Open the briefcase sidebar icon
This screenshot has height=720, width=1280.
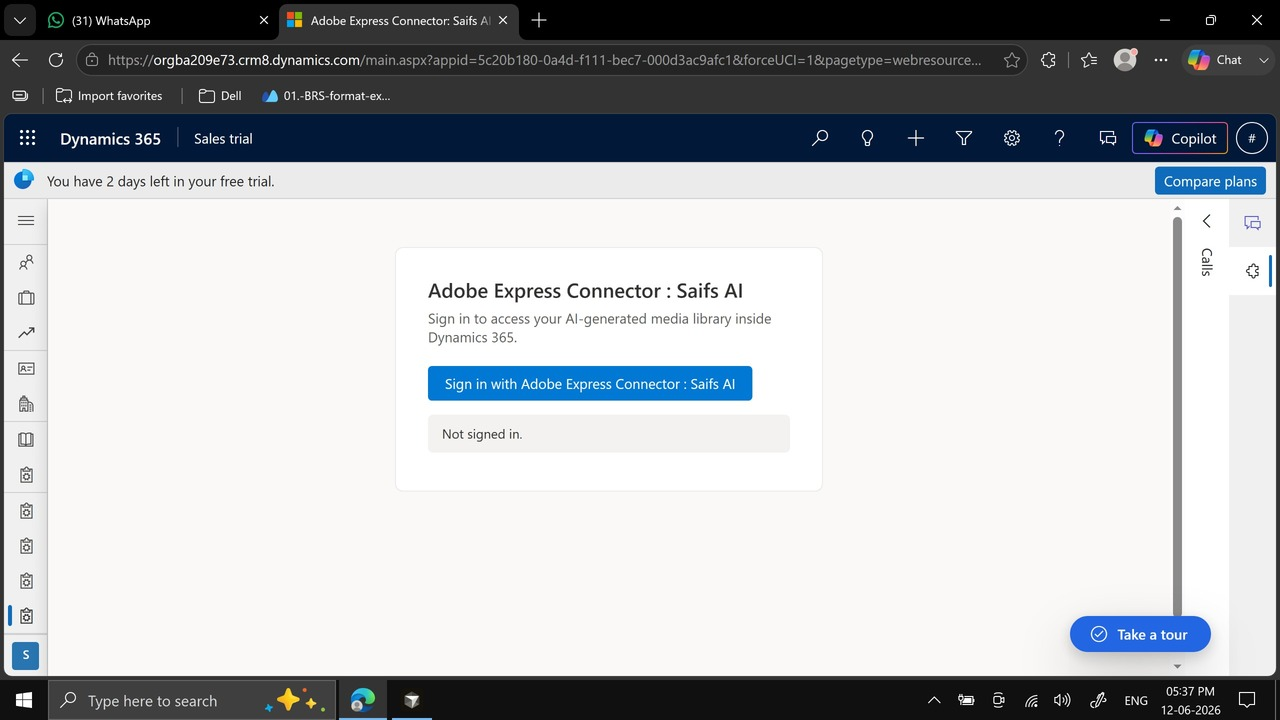[x=26, y=298]
